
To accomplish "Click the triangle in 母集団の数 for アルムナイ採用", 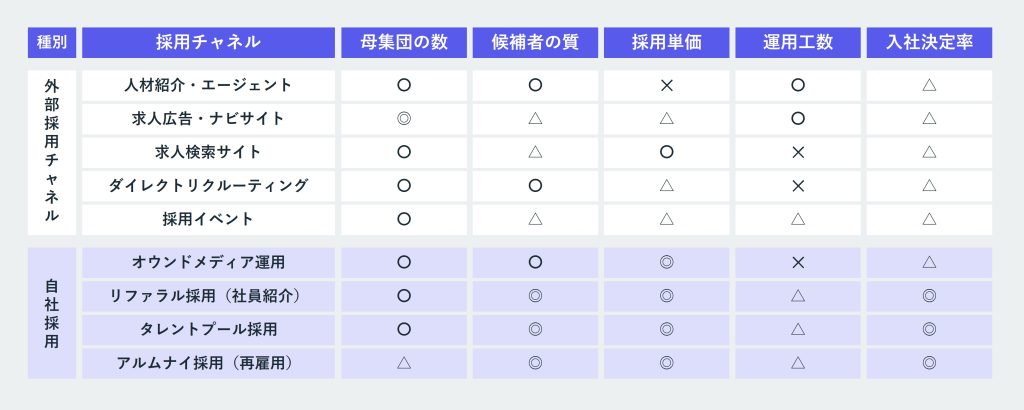I will click(x=404, y=362).
